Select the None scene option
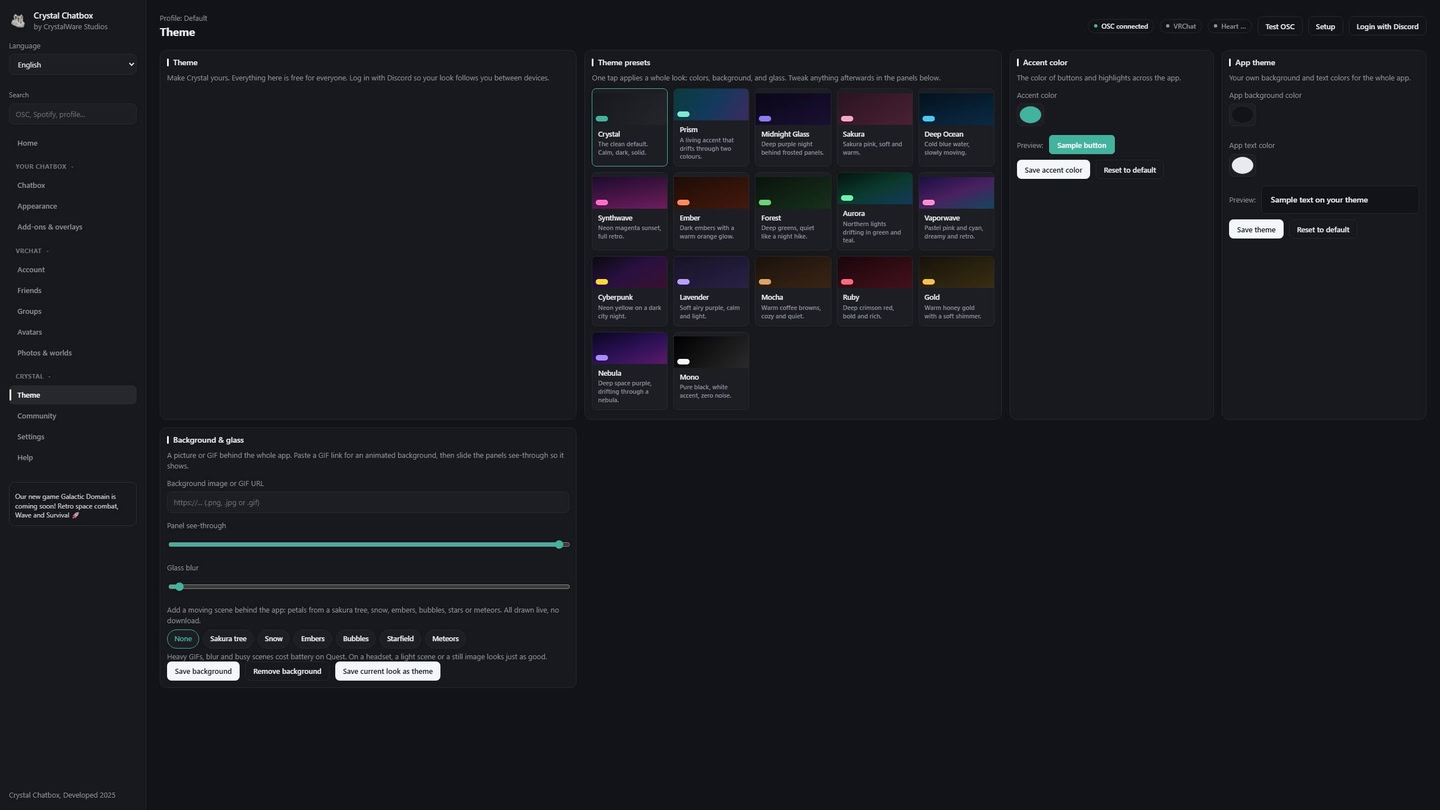Image resolution: width=1440 pixels, height=810 pixels. click(183, 639)
